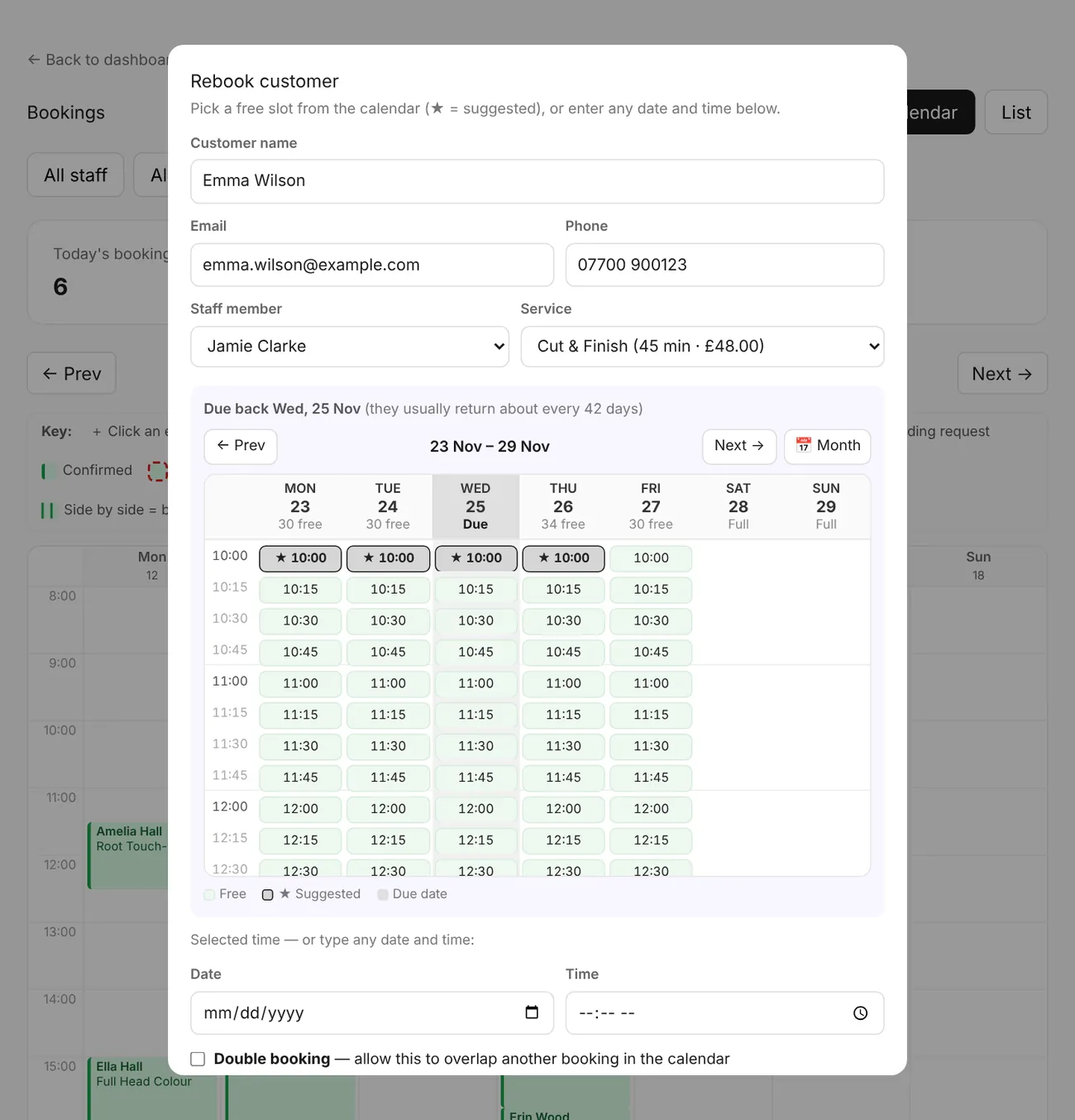Switch to List view tab
Viewport: 1075px width, 1120px height.
(x=1016, y=112)
